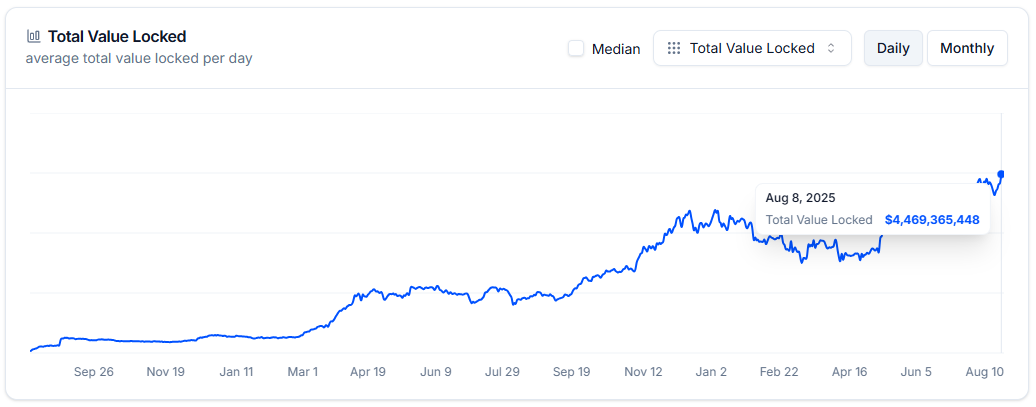Click the Median label text
The height and width of the screenshot is (407, 1036).
click(616, 48)
